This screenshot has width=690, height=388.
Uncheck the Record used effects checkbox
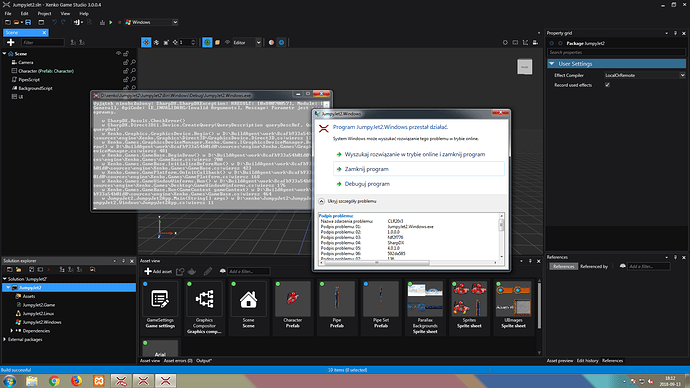coord(607,85)
